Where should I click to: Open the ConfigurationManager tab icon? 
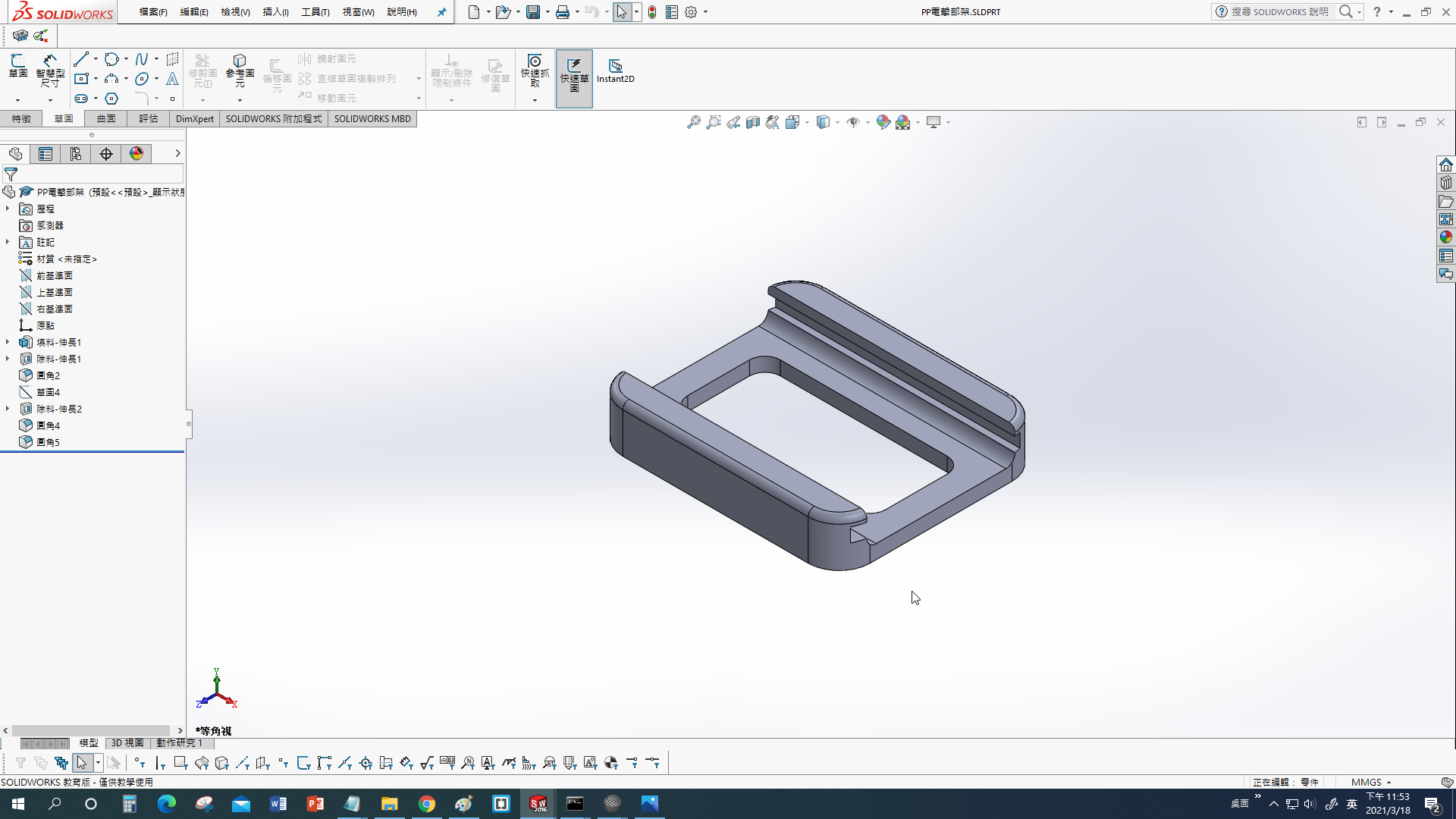tap(76, 154)
